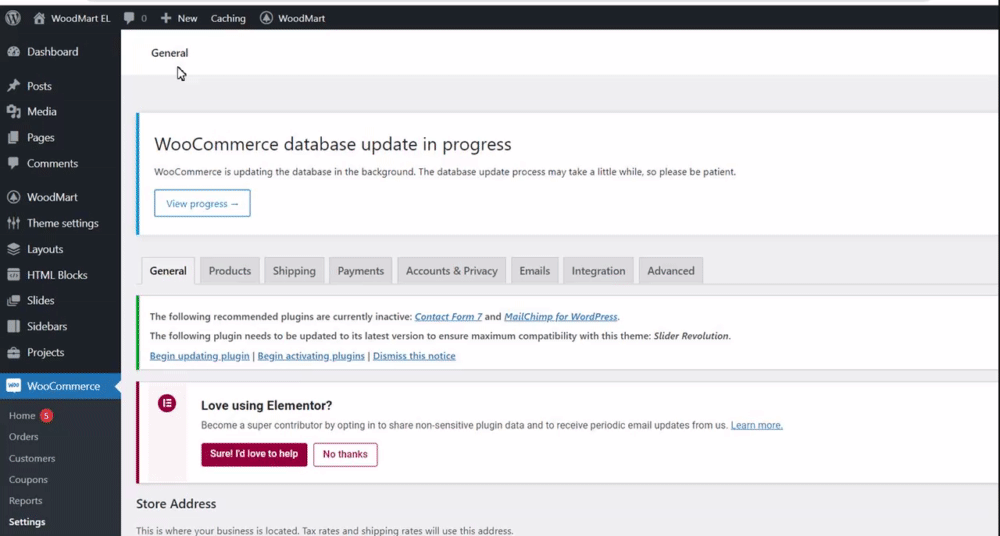Viewport: 1000px width, 536px height.
Task: Click the plus icon next to New
Action: (x=166, y=18)
